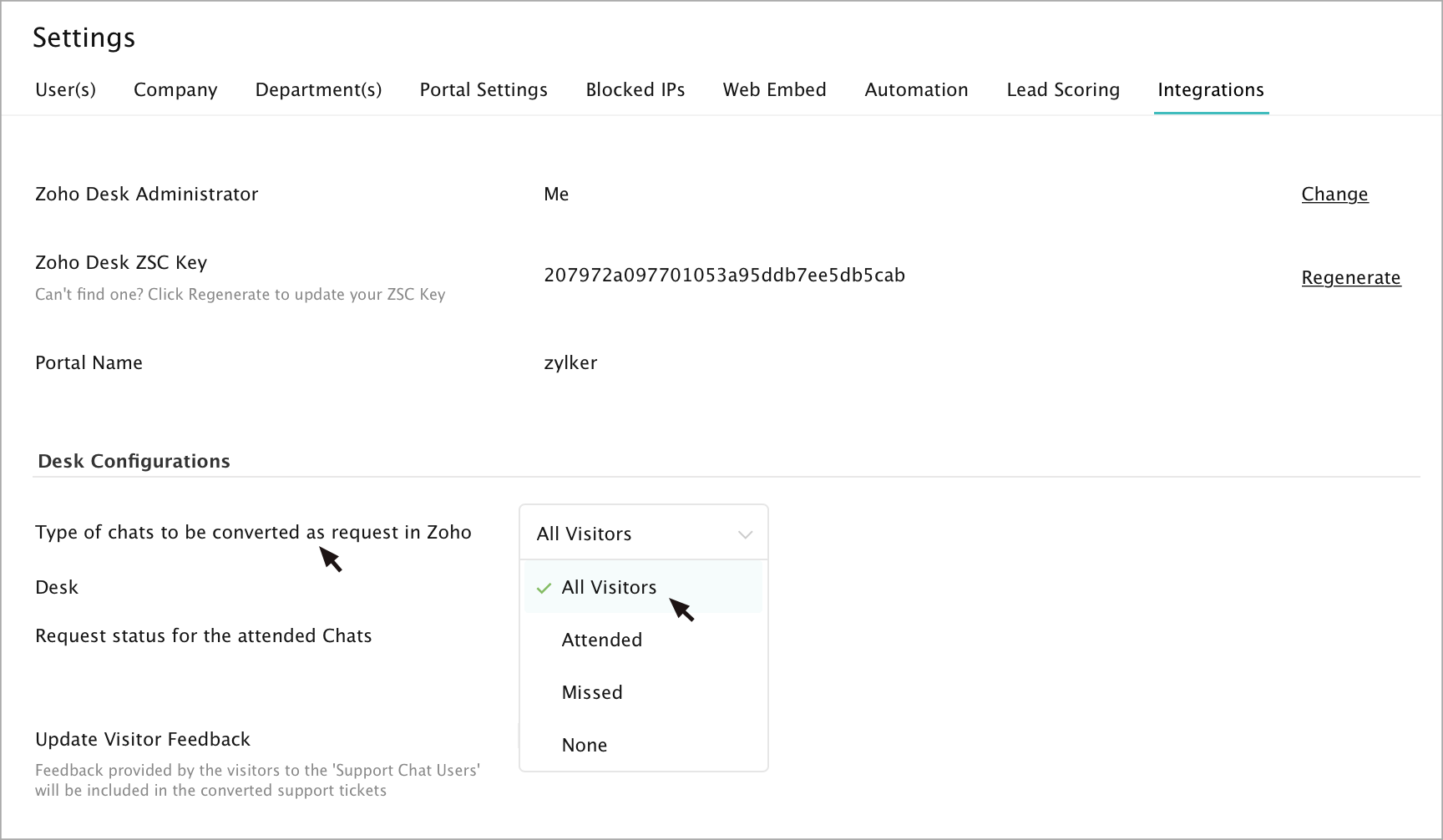Pick the Missed option in dropdown
1443x840 pixels.
[592, 693]
